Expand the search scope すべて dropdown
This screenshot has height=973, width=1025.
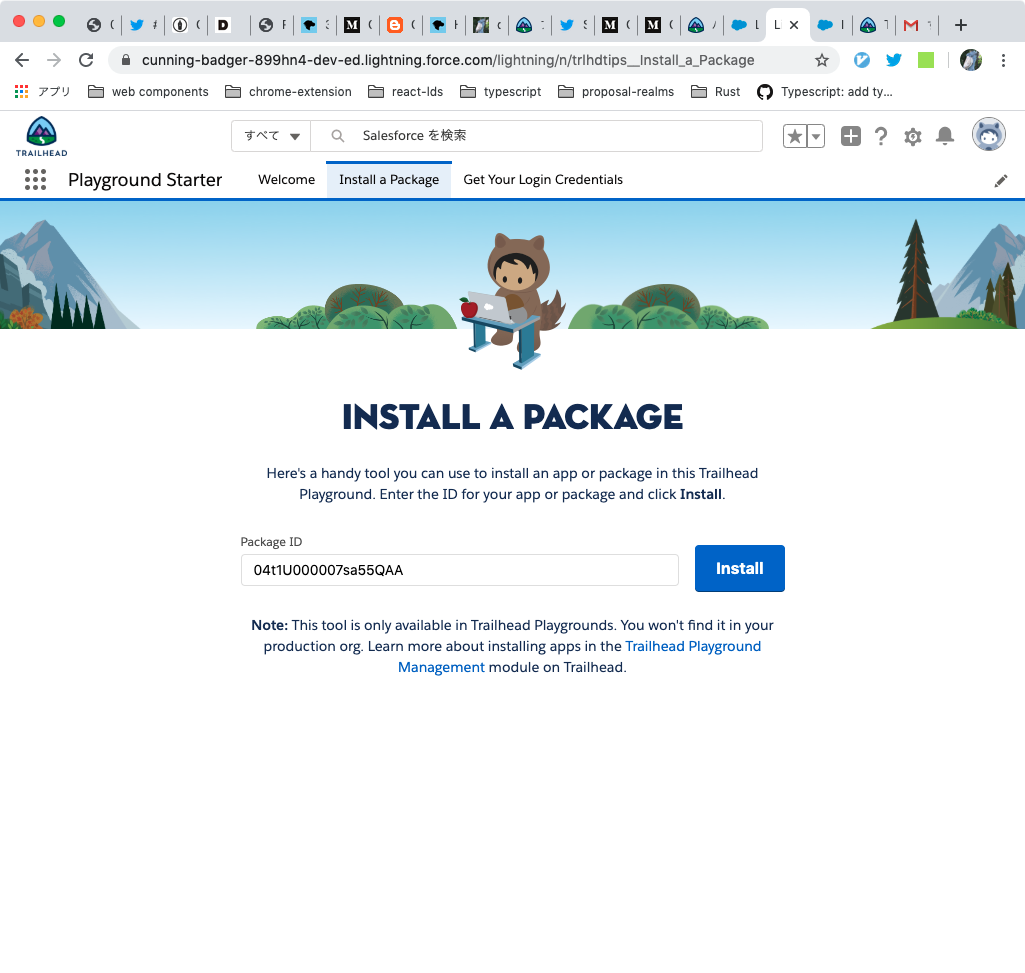pos(271,136)
